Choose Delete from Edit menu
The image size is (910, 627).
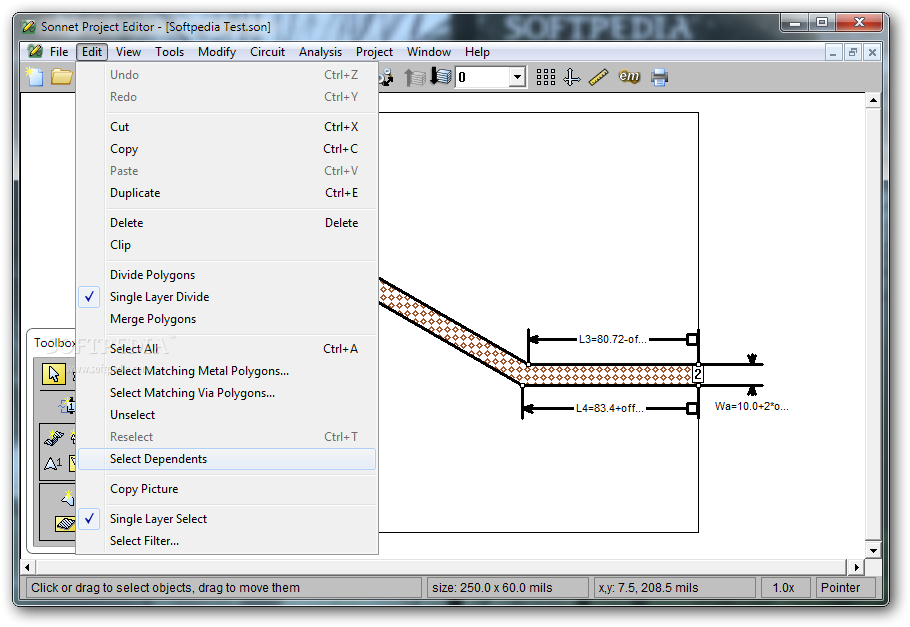click(x=227, y=222)
